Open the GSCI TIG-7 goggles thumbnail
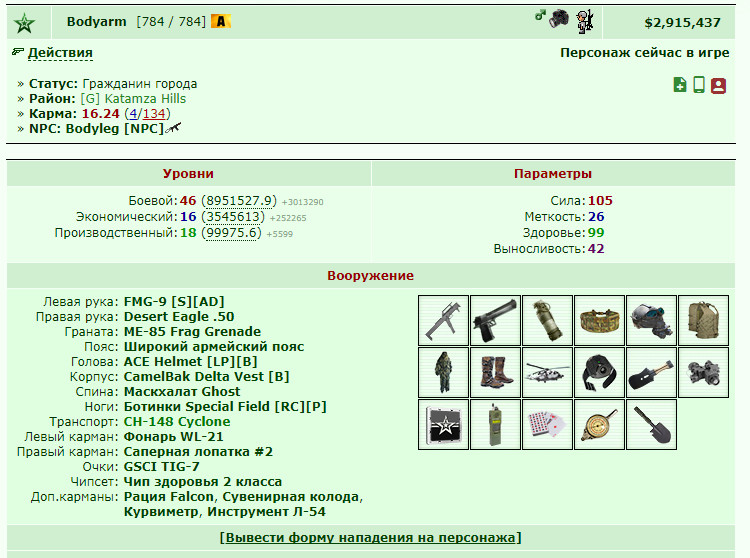Image resolution: width=750 pixels, height=558 pixels. pos(704,372)
